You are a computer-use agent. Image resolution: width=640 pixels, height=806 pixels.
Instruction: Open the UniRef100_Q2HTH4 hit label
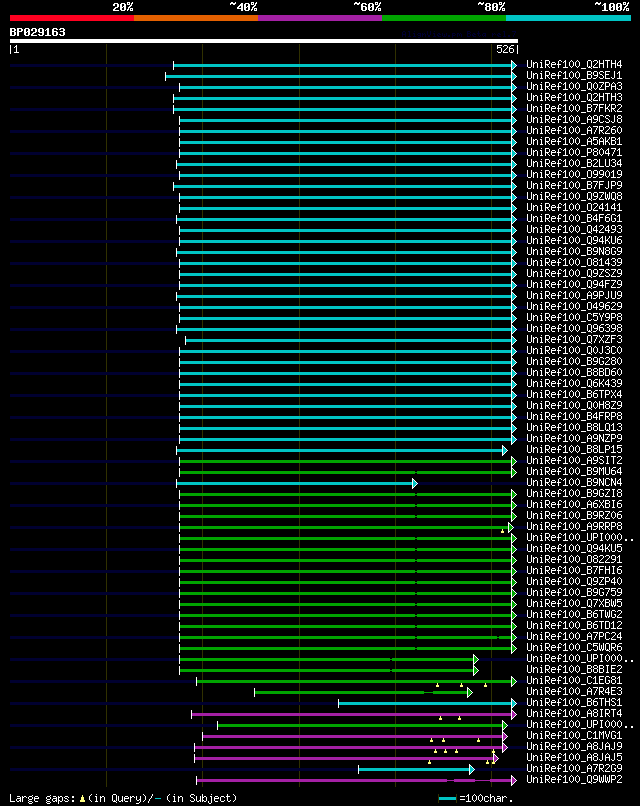(x=574, y=64)
